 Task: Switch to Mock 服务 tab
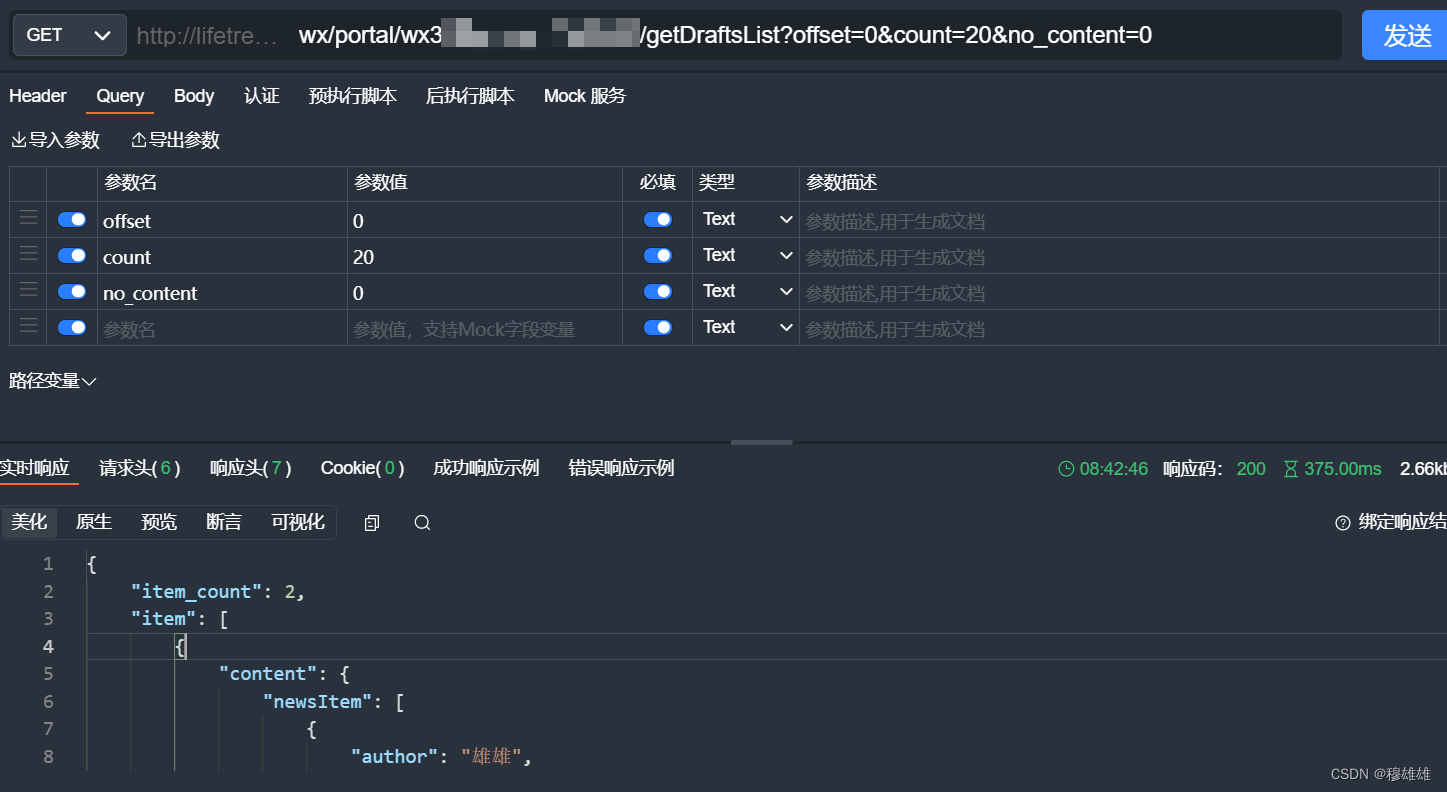tap(585, 96)
